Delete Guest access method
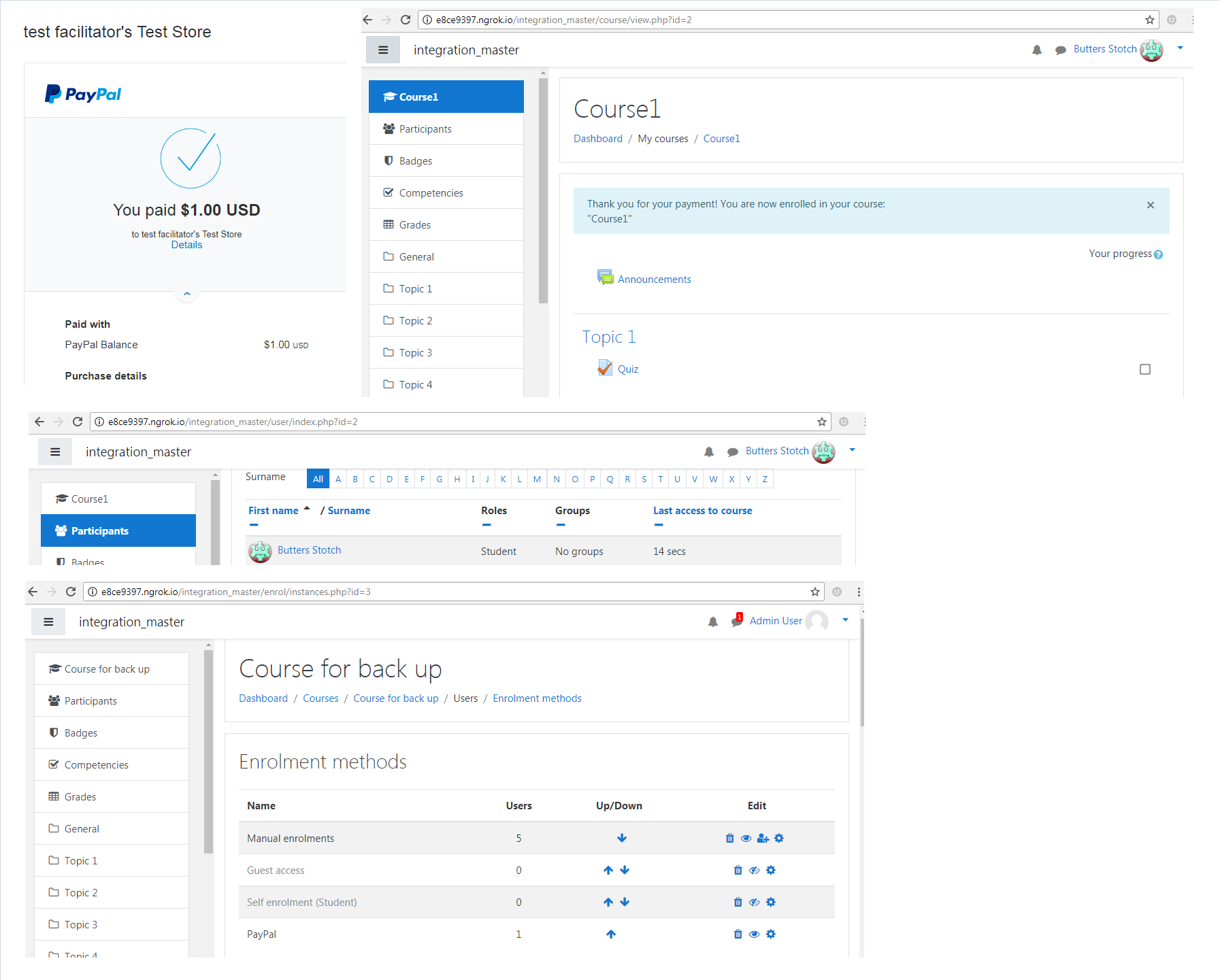 point(738,870)
